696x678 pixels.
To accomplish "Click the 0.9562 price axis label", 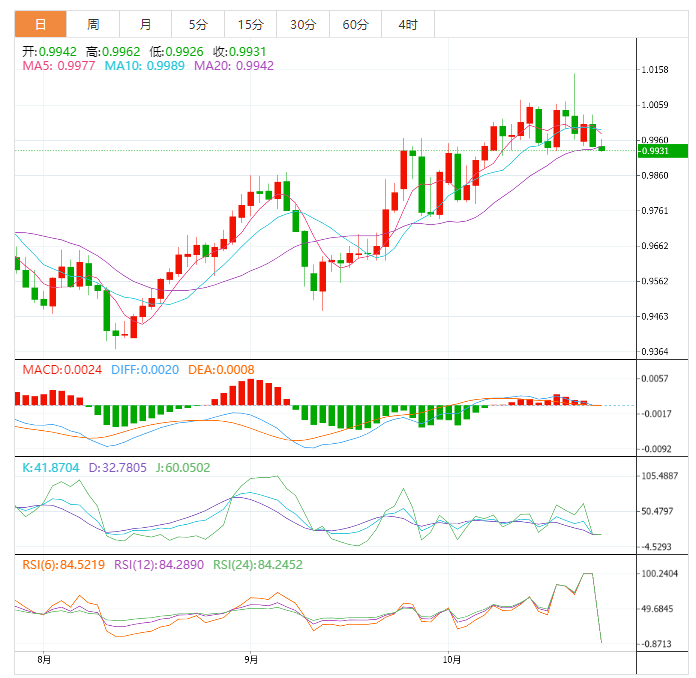I will pos(655,281).
